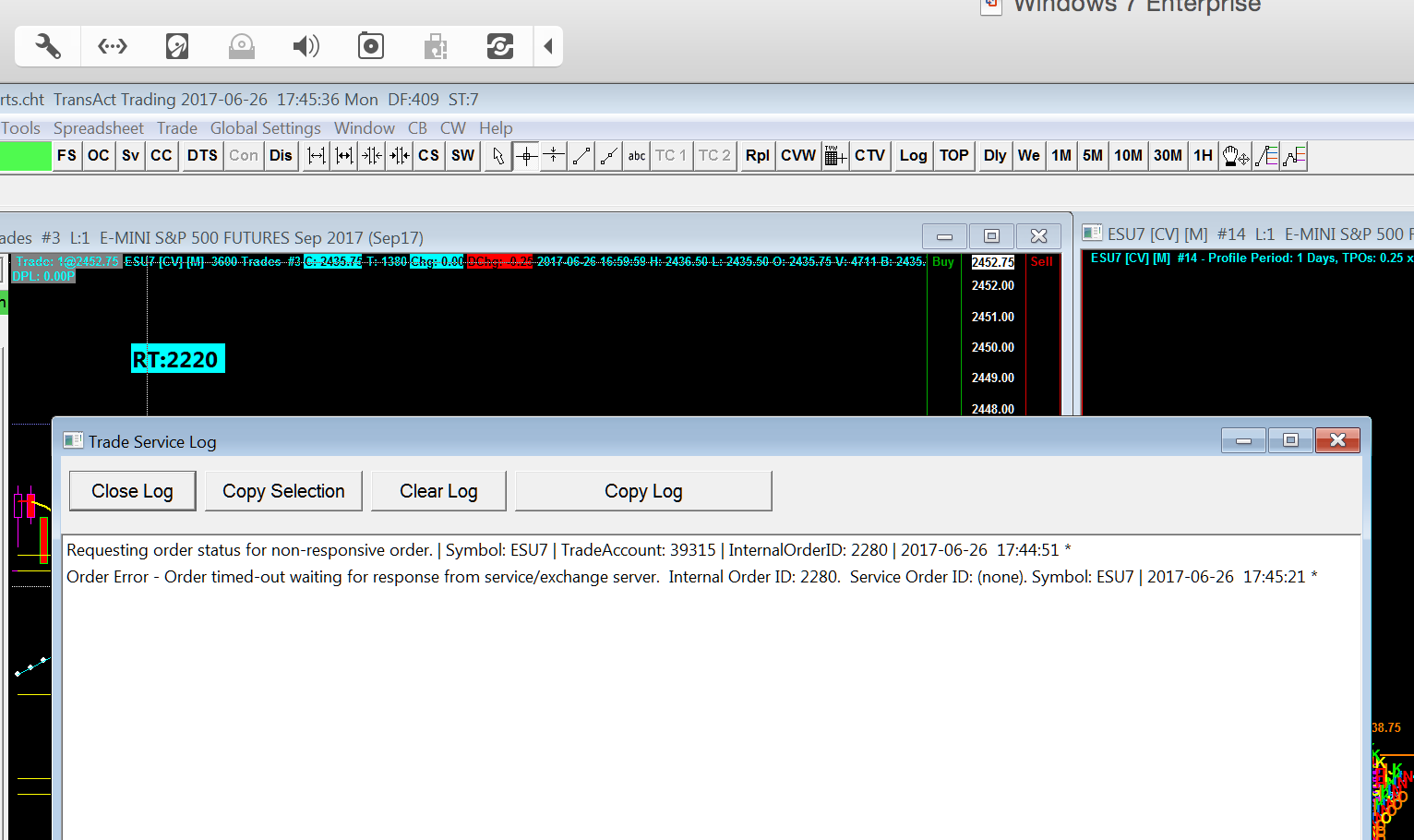This screenshot has width=1414, height=840.
Task: Click the VM camera icon
Action: 371,46
